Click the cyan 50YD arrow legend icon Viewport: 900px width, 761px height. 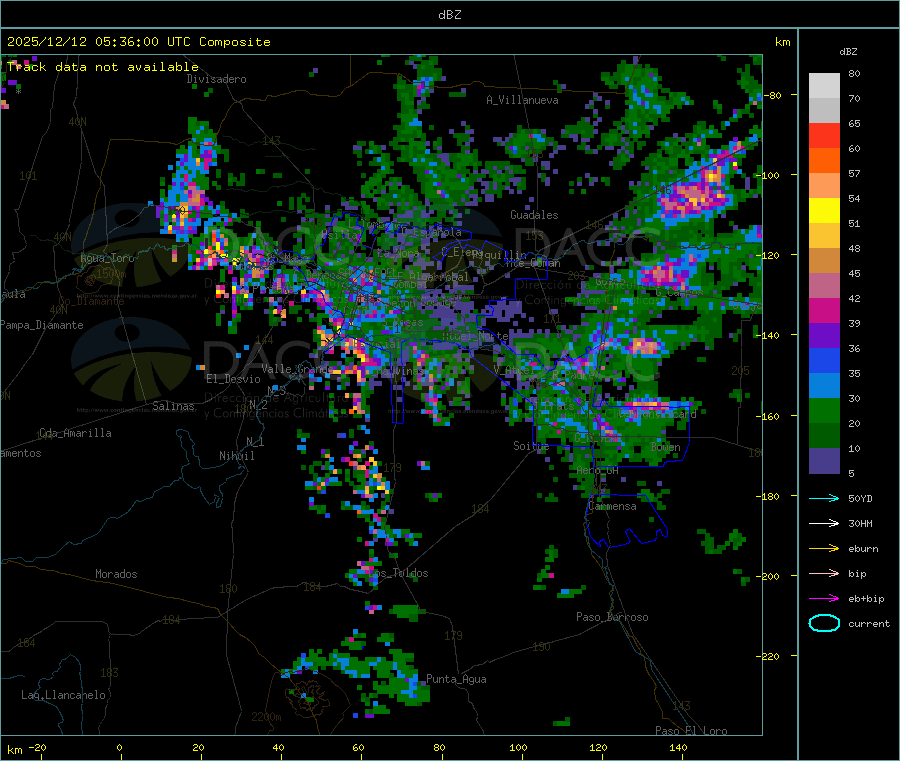click(824, 498)
